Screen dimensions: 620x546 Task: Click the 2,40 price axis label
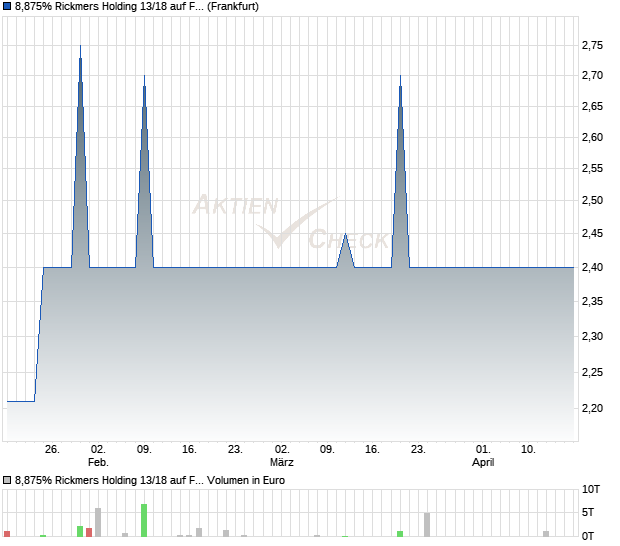coord(592,267)
